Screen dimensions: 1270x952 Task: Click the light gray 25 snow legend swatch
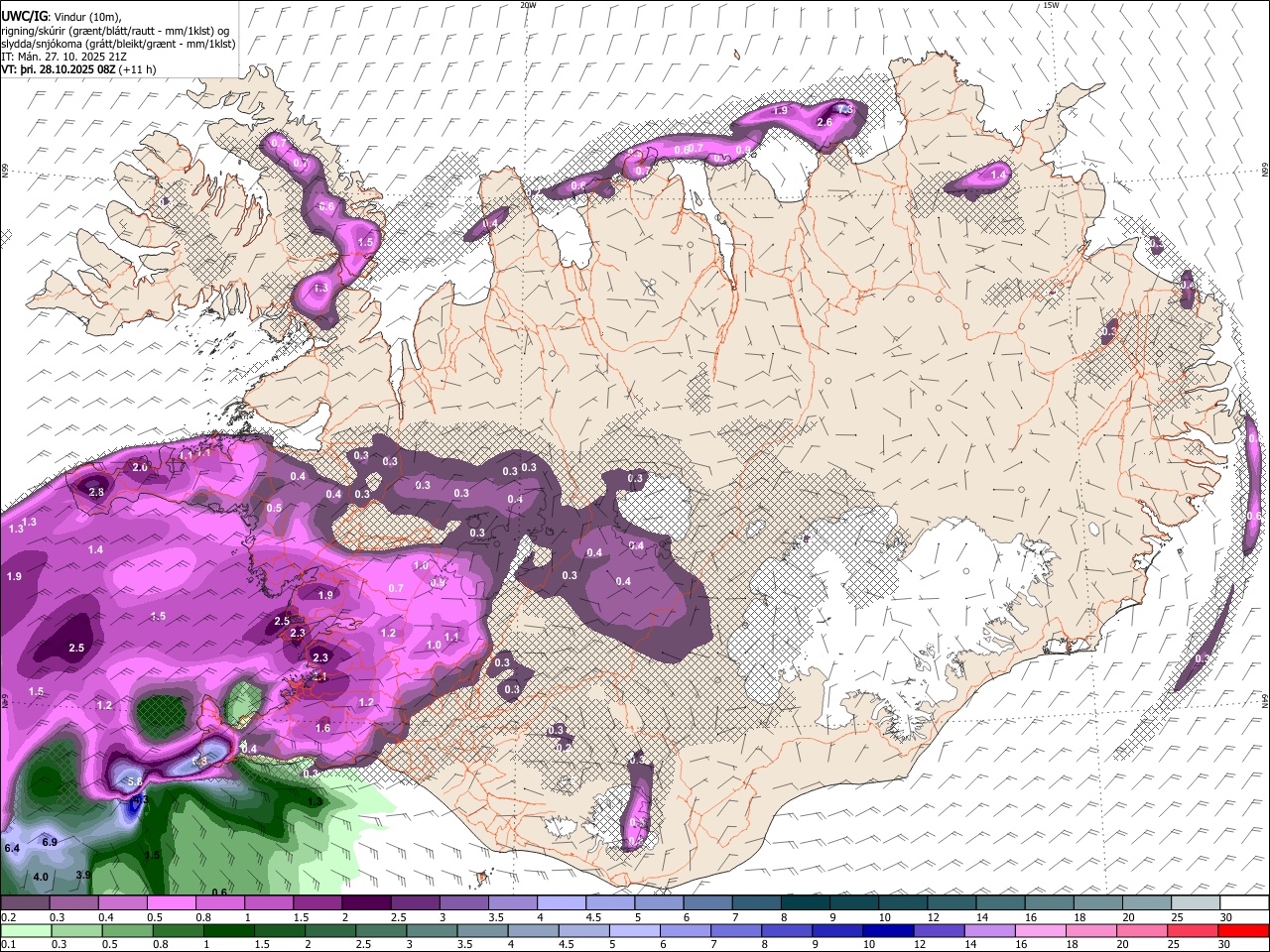click(1196, 903)
